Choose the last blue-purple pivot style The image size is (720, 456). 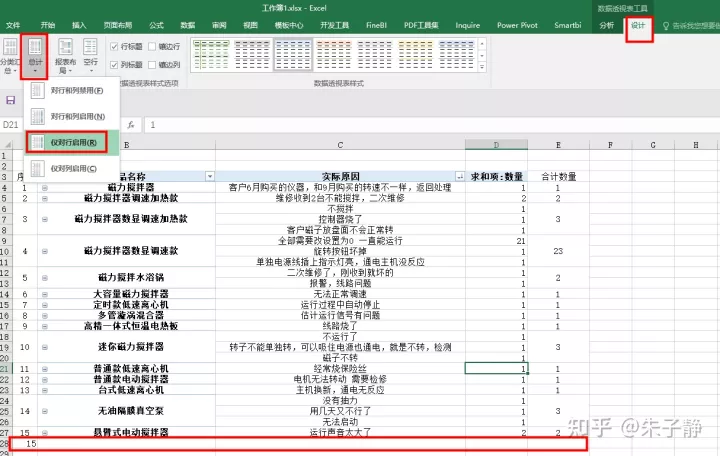(456, 55)
